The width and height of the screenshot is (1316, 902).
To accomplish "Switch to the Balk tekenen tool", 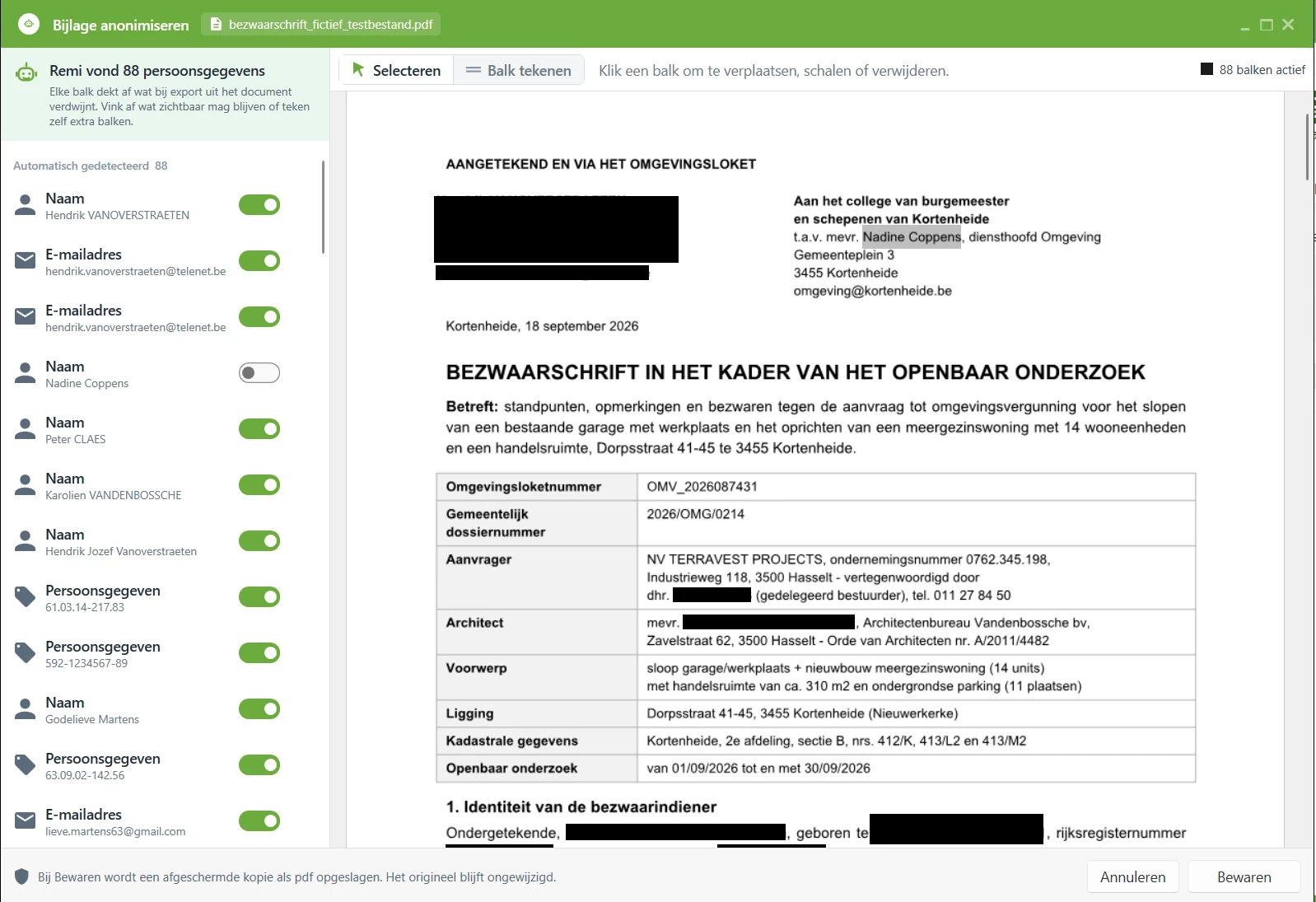I will pyautogui.click(x=519, y=70).
